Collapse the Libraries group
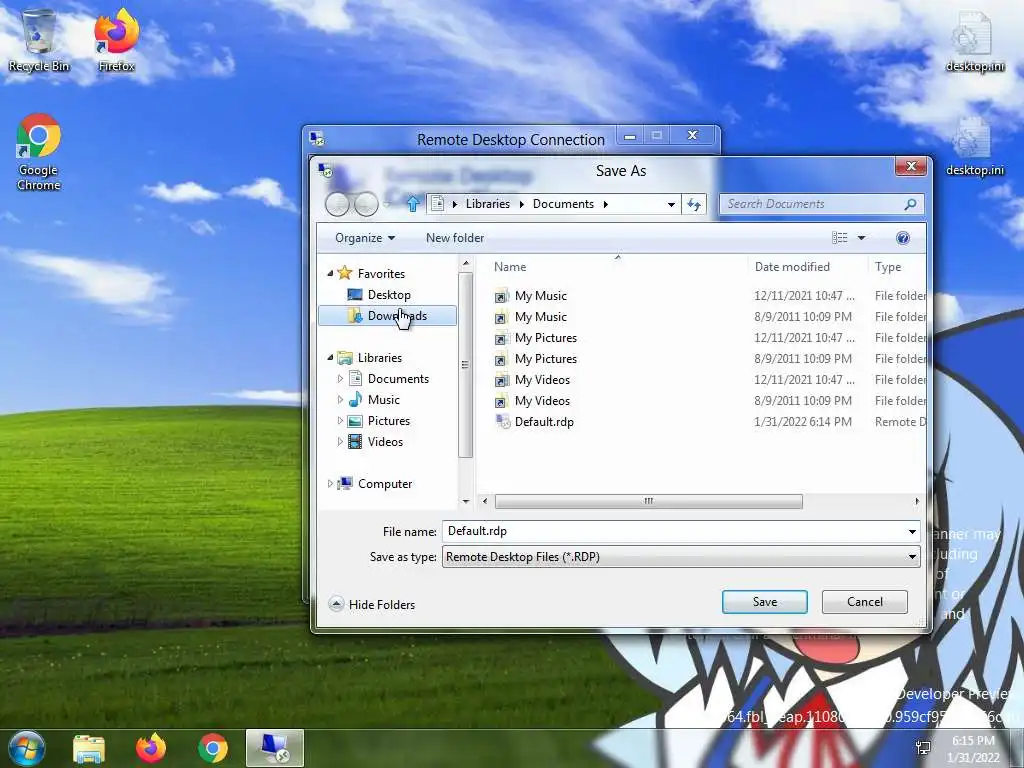The height and width of the screenshot is (768, 1024). (330, 357)
